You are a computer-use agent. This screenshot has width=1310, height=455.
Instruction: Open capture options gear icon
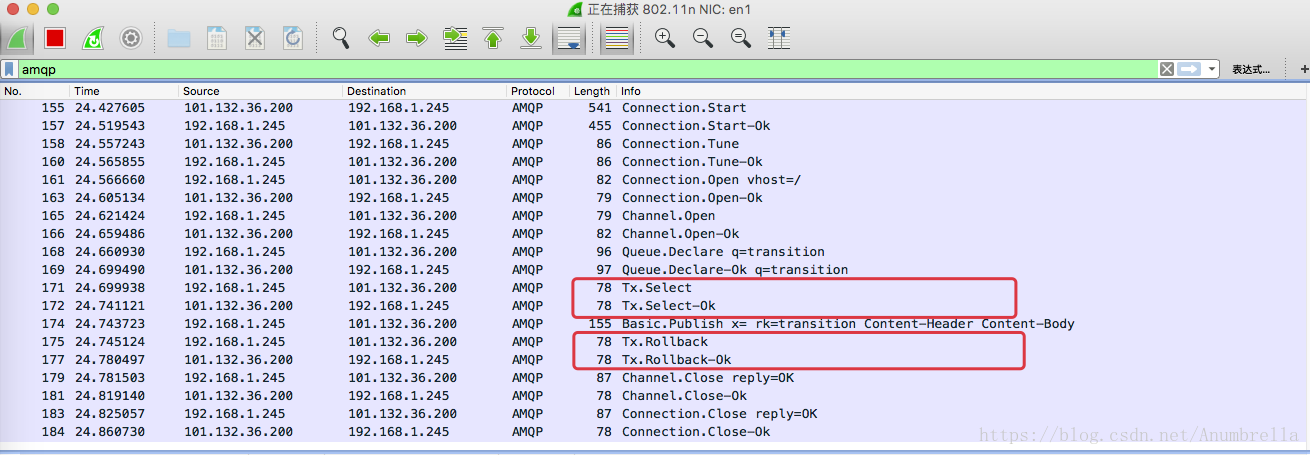pyautogui.click(x=131, y=39)
